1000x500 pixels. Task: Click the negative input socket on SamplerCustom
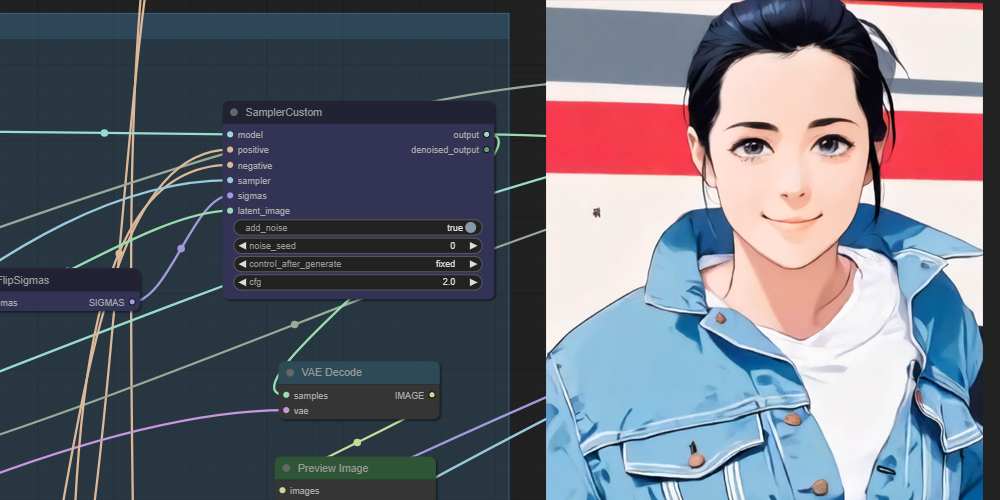pyautogui.click(x=230, y=165)
